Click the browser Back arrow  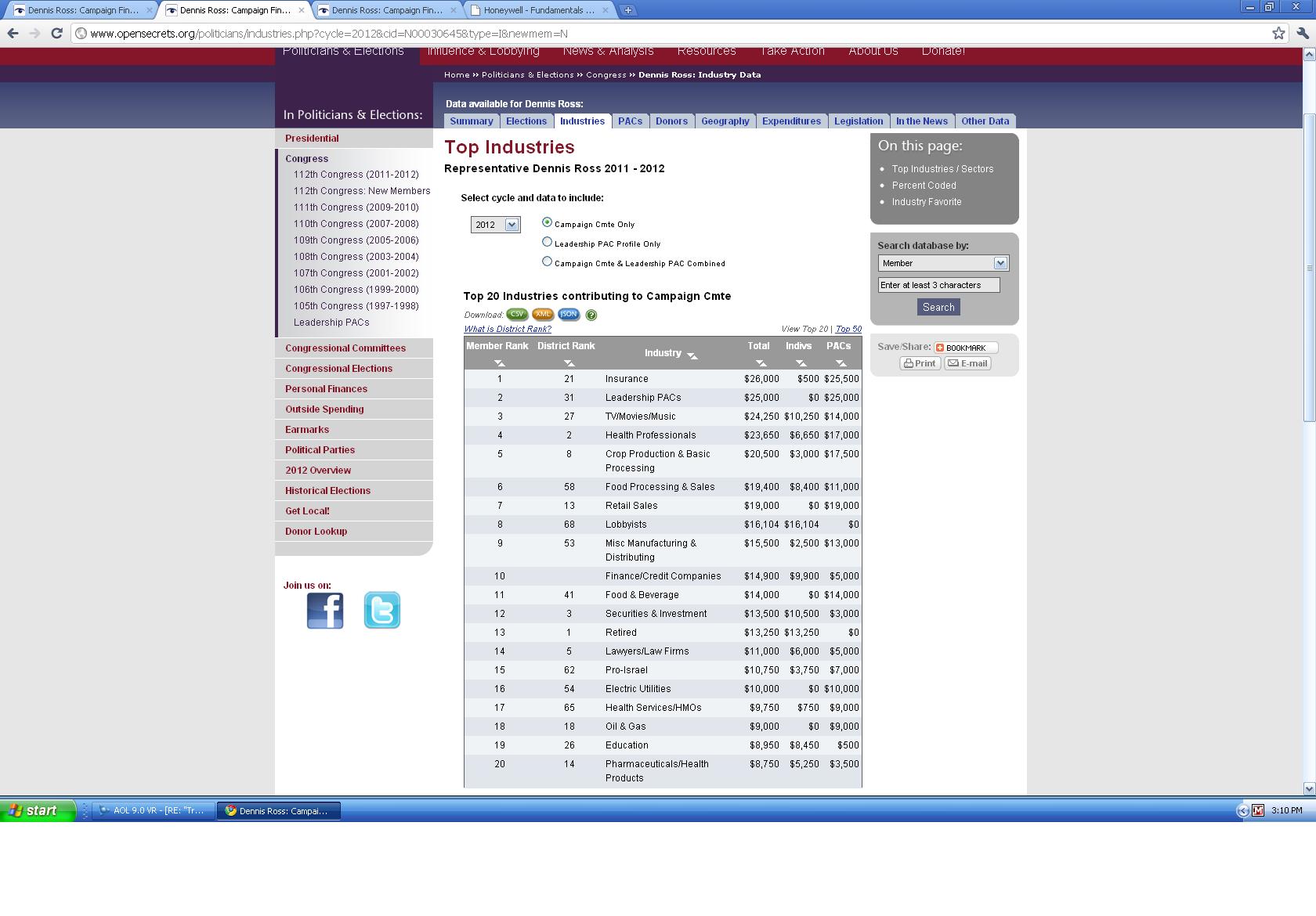[x=13, y=33]
